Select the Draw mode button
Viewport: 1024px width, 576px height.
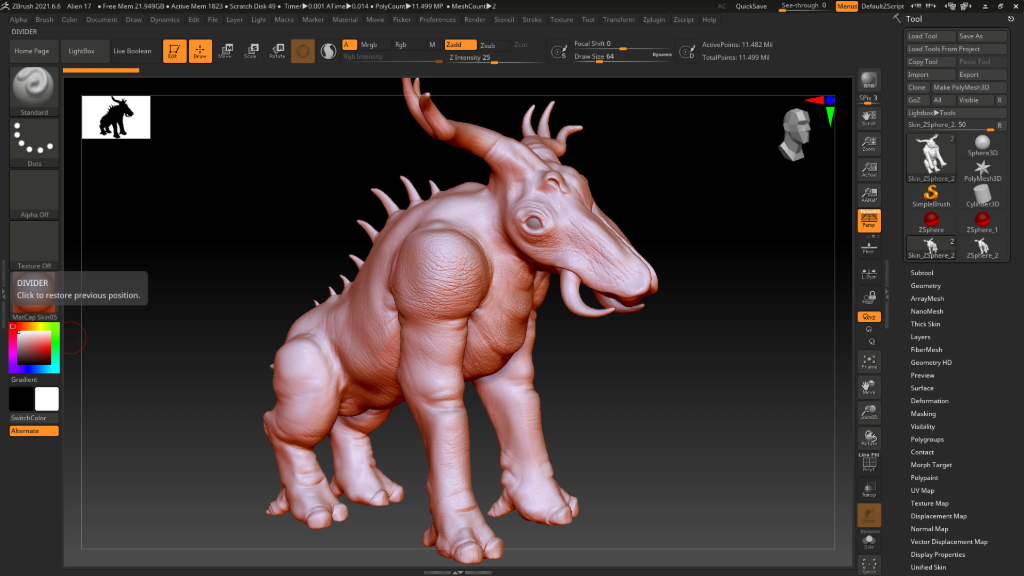pyautogui.click(x=200, y=51)
